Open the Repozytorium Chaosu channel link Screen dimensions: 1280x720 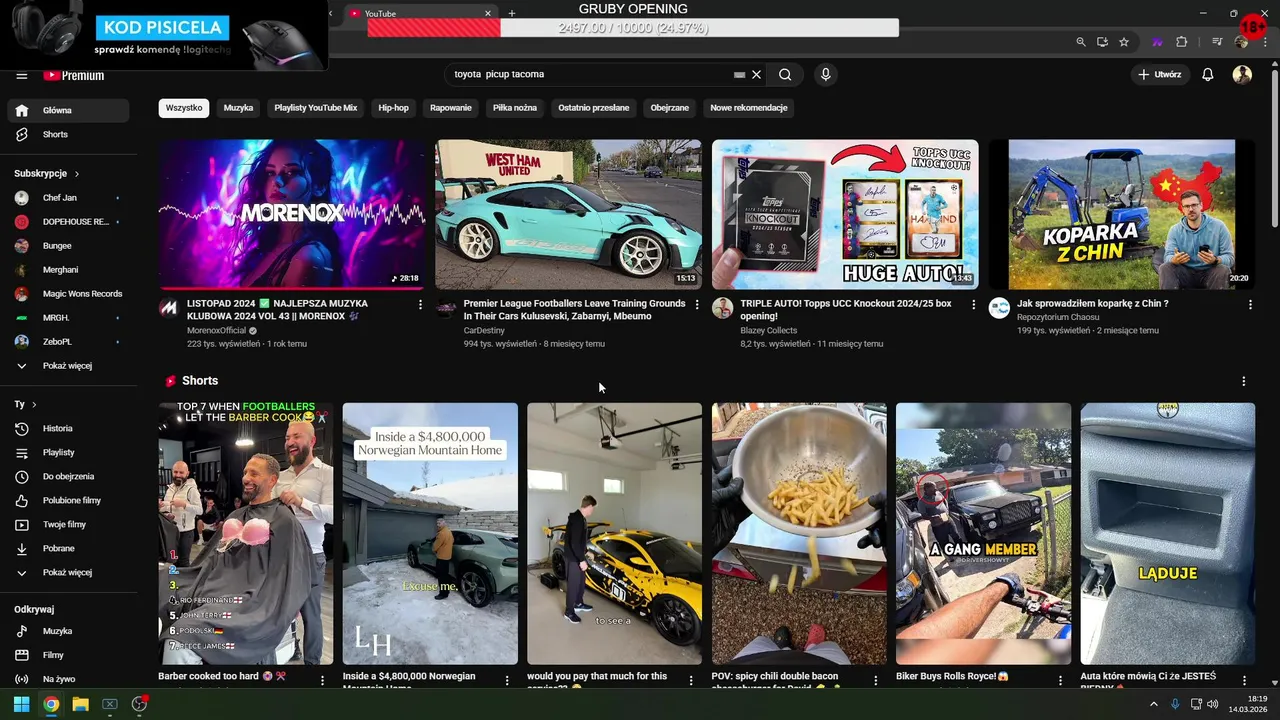[x=1058, y=317]
